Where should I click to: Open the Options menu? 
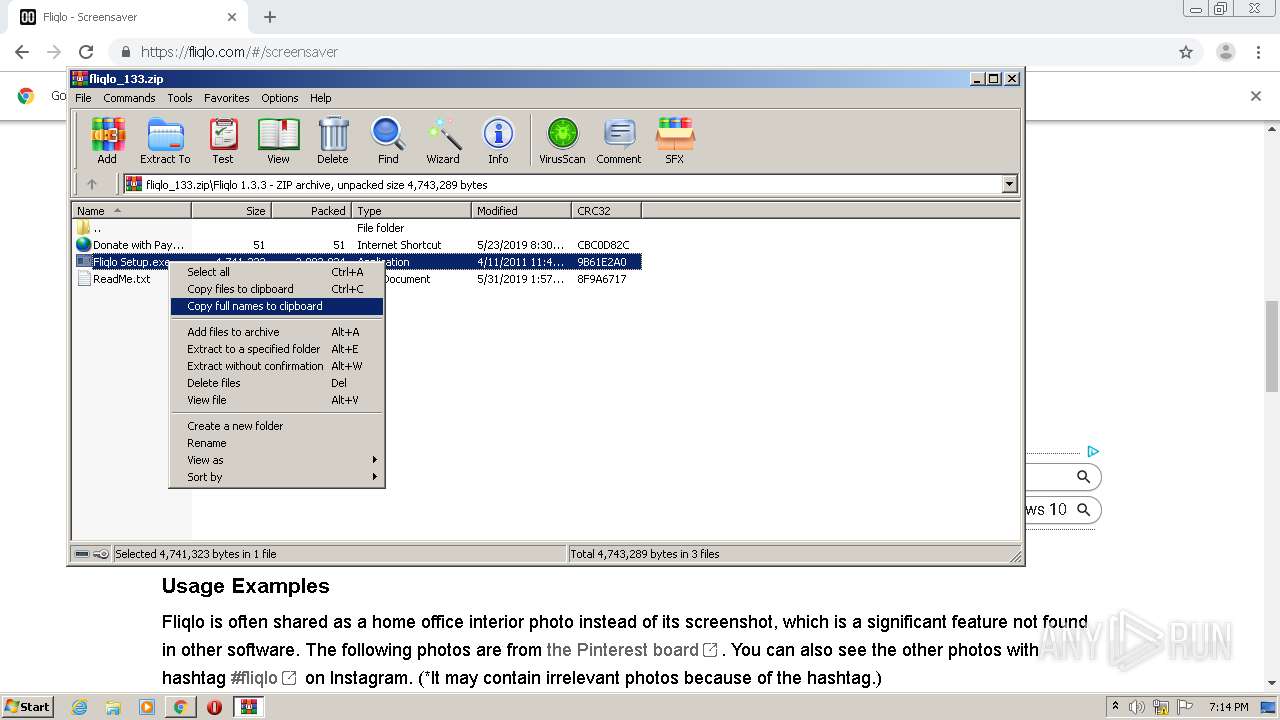pos(280,98)
